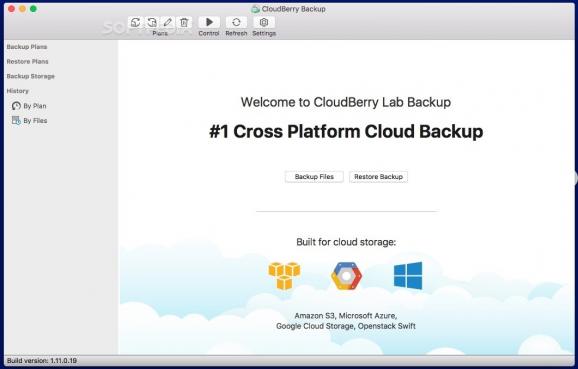Open Settings from the toolbar

[264, 22]
